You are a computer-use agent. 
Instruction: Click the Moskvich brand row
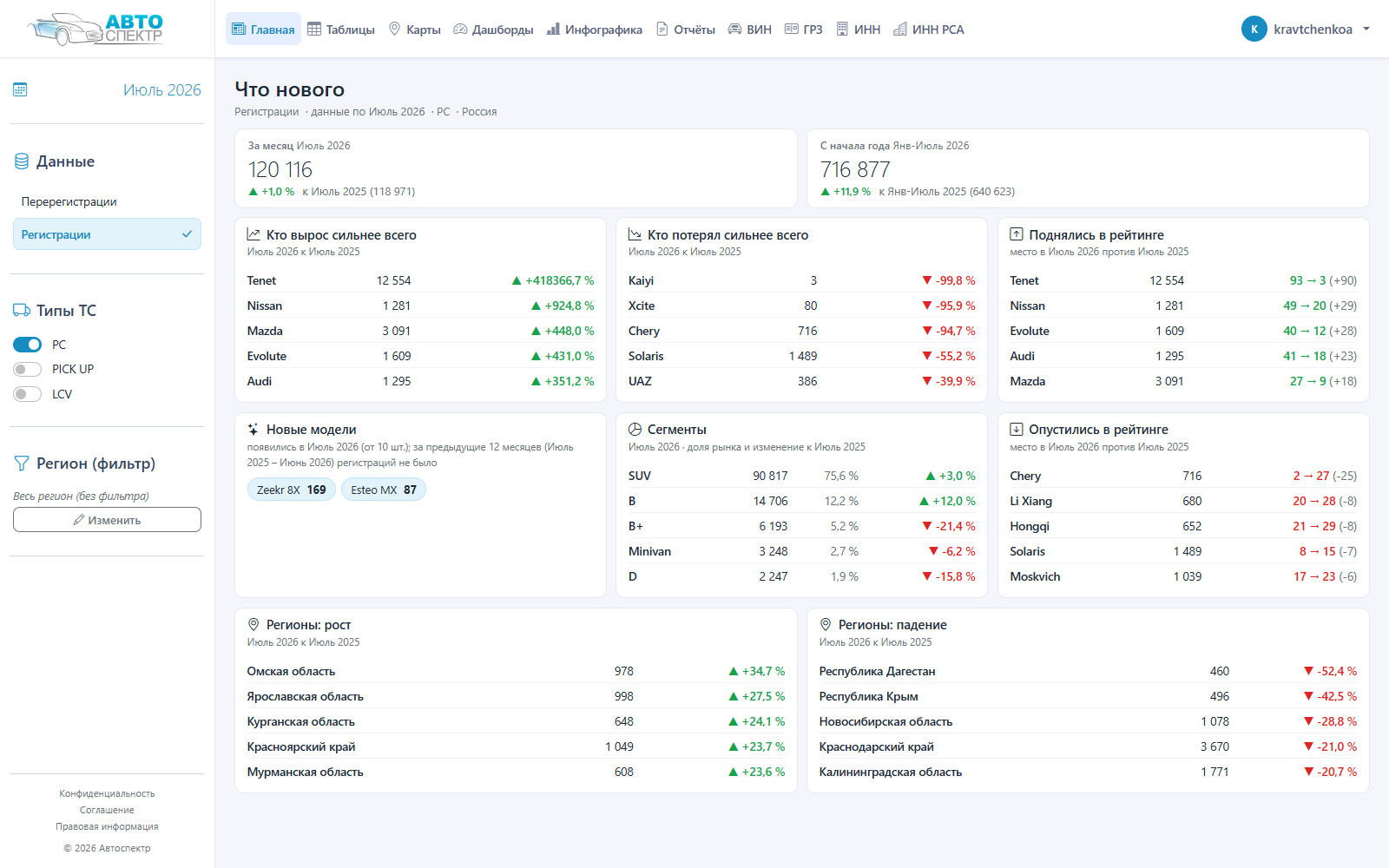coord(1183,576)
